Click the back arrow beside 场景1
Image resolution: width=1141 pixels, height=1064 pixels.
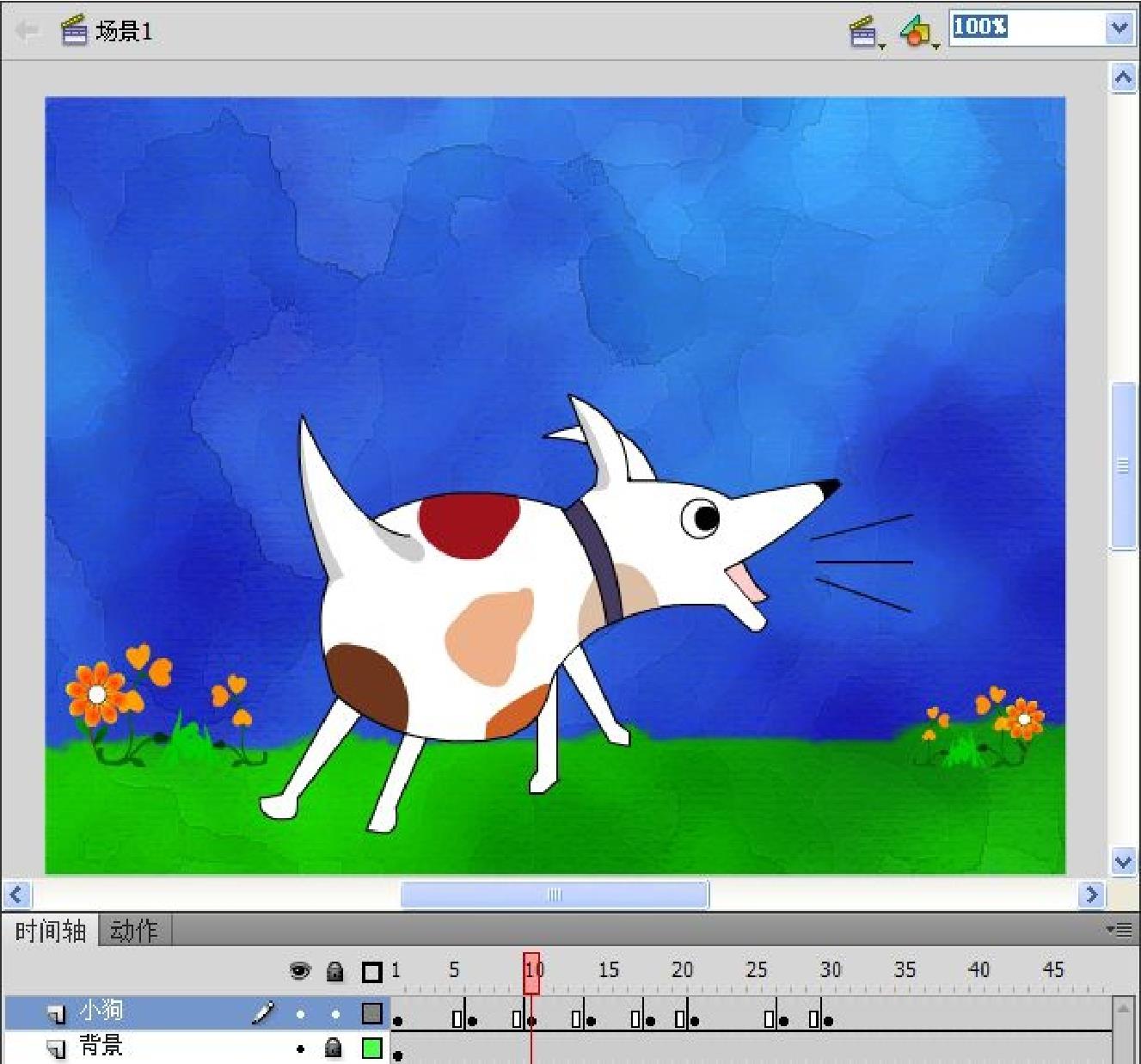(27, 32)
